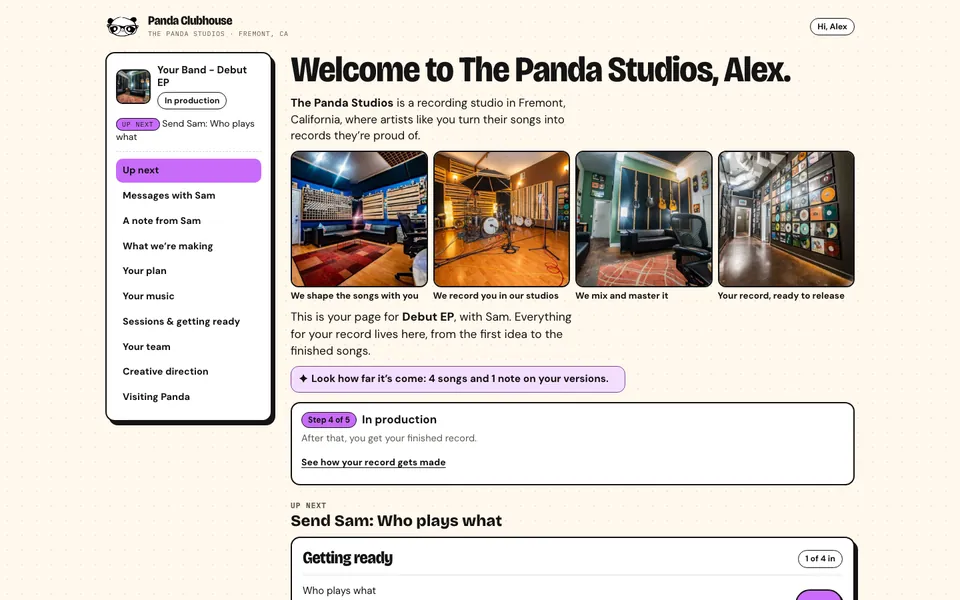The height and width of the screenshot is (600, 960).
Task: Click the Step 4 of 5 badge
Action: 329,420
